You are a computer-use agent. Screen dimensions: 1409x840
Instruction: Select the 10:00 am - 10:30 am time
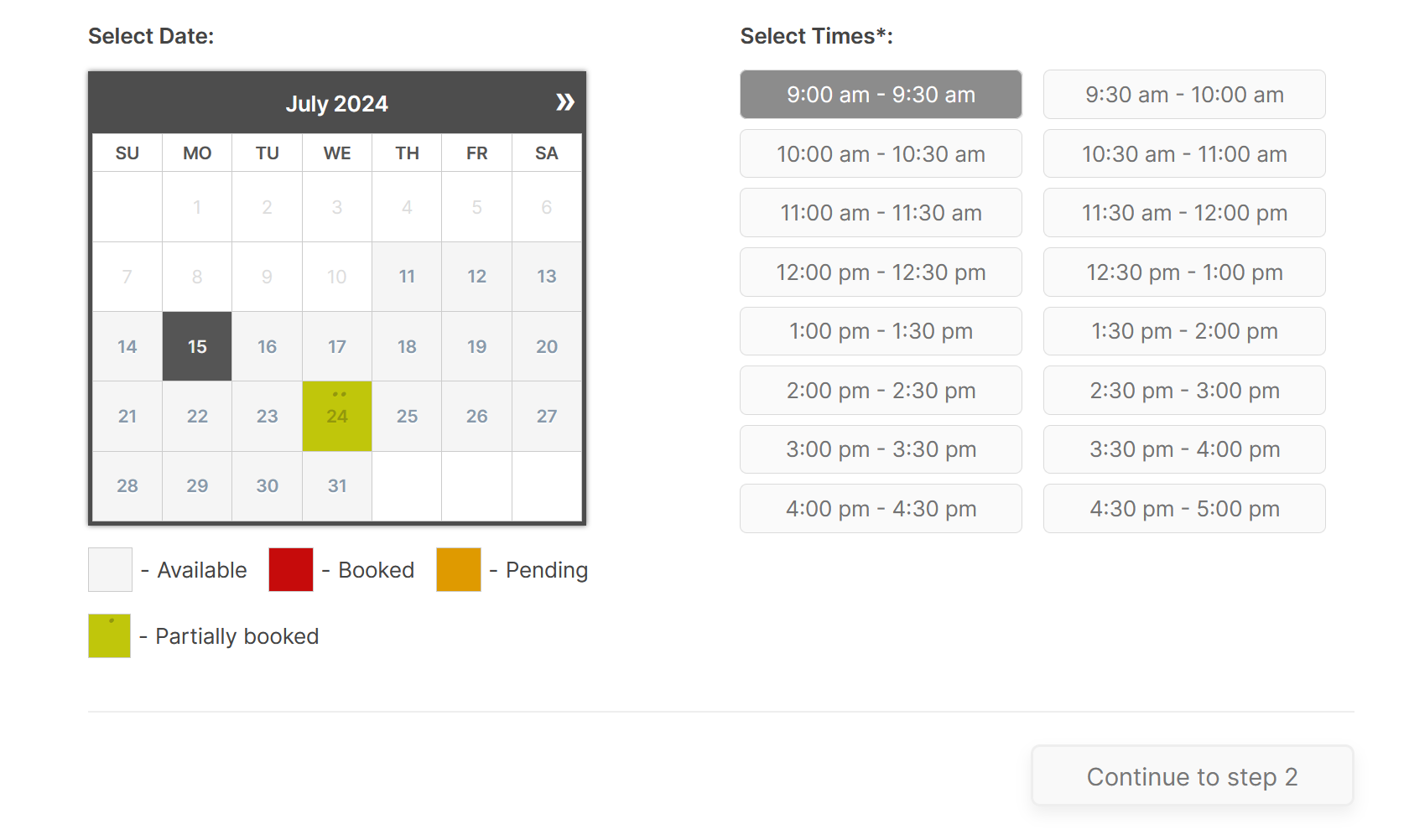coord(880,153)
